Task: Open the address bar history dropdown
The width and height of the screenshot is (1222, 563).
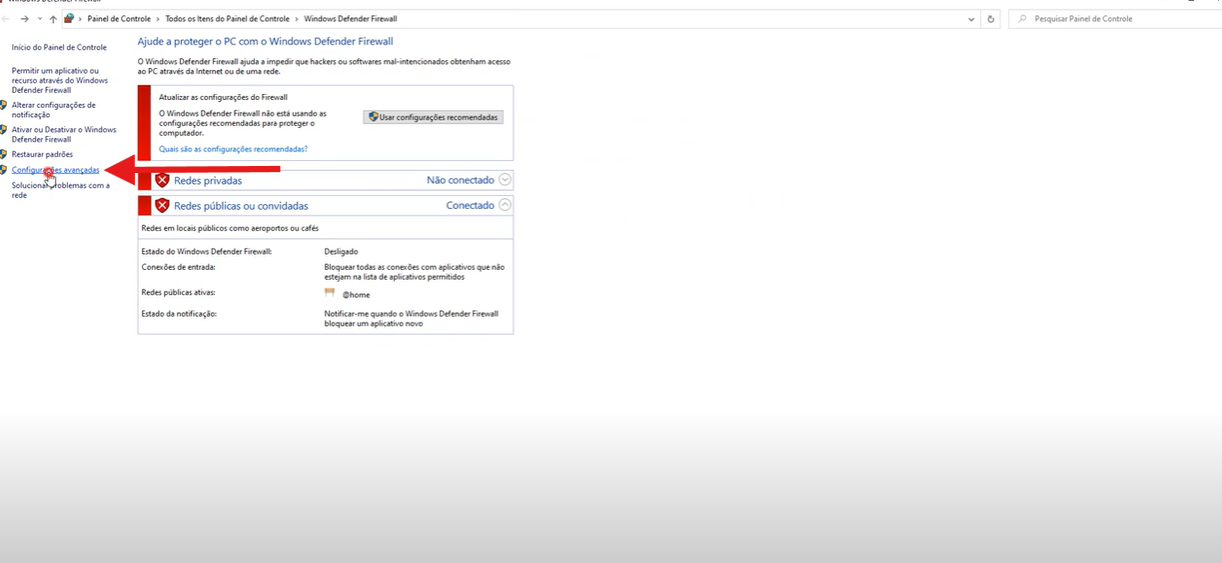Action: (972, 19)
